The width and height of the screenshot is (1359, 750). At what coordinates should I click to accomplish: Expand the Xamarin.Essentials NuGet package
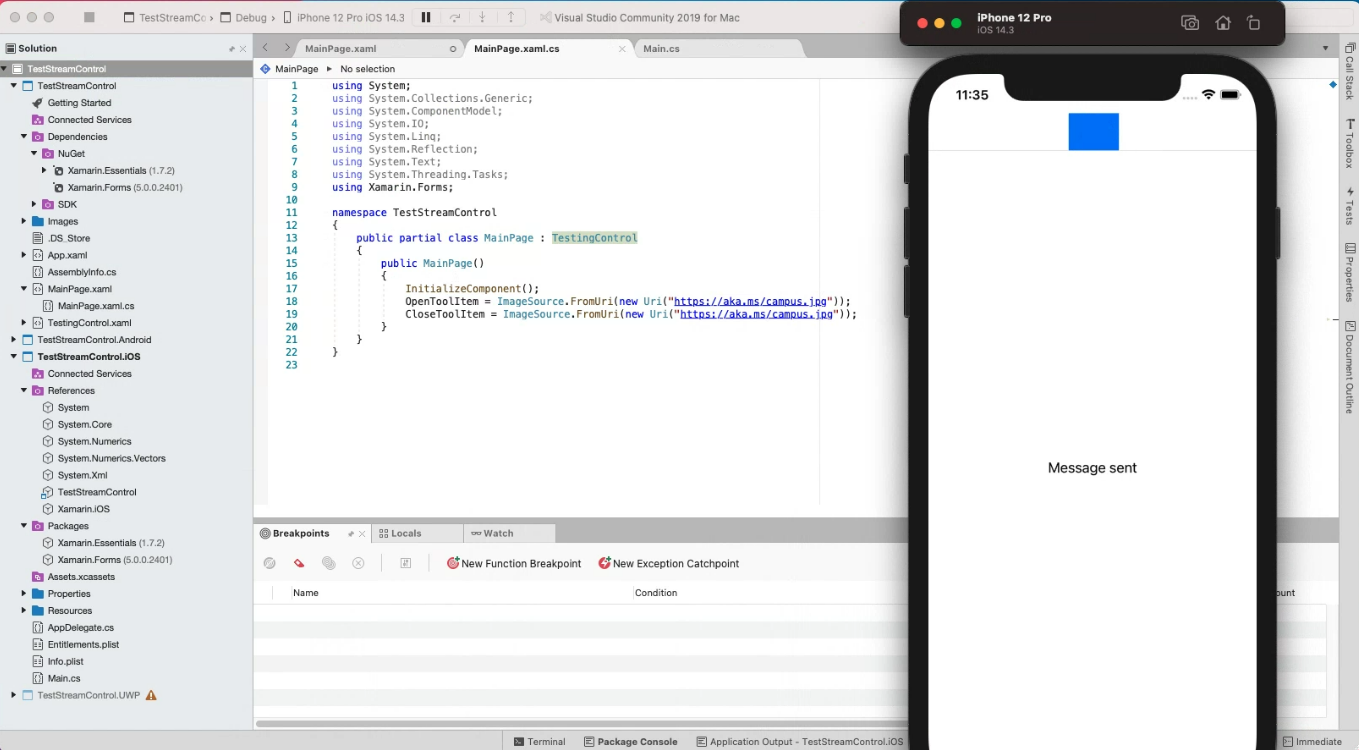[42, 170]
